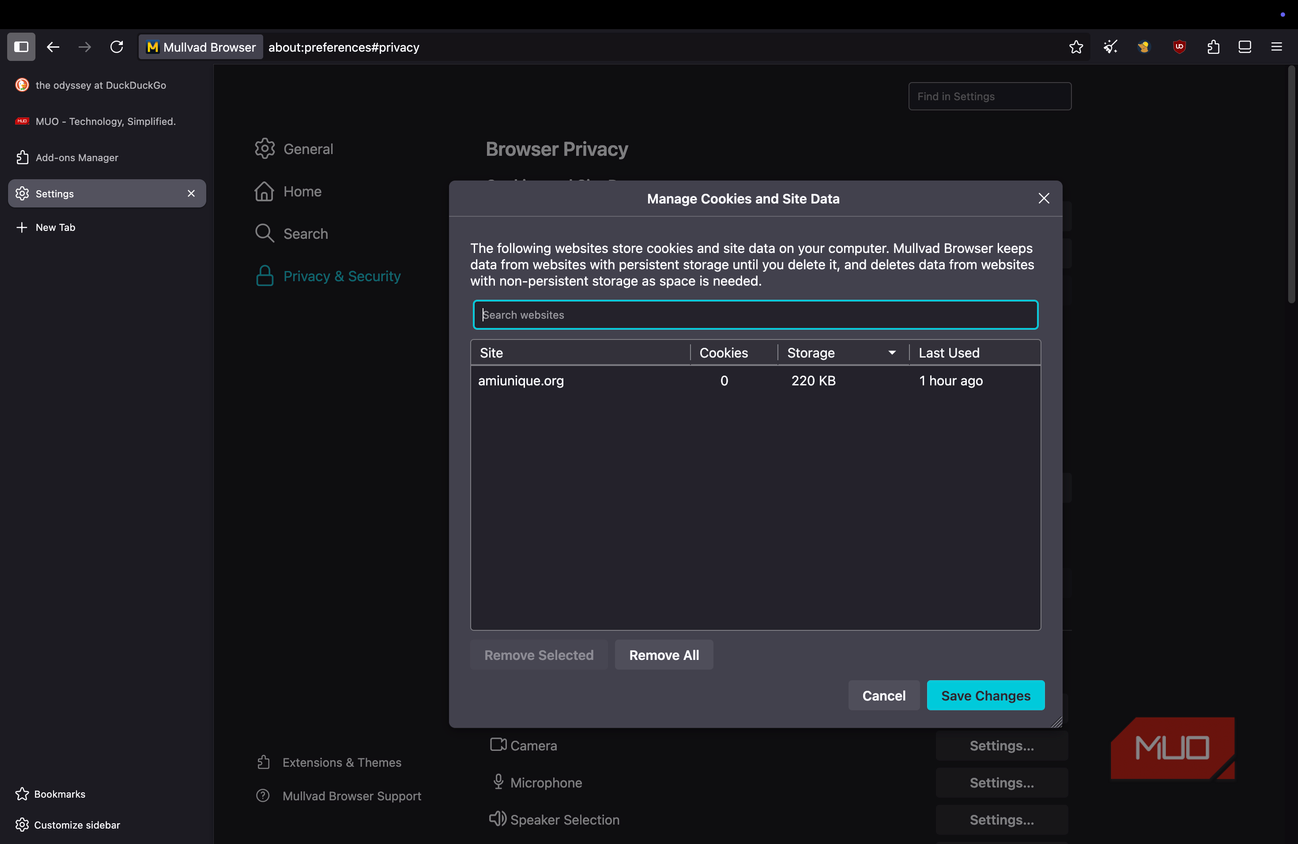Go back with the back arrow
Image resolution: width=1298 pixels, height=844 pixels.
coord(53,47)
